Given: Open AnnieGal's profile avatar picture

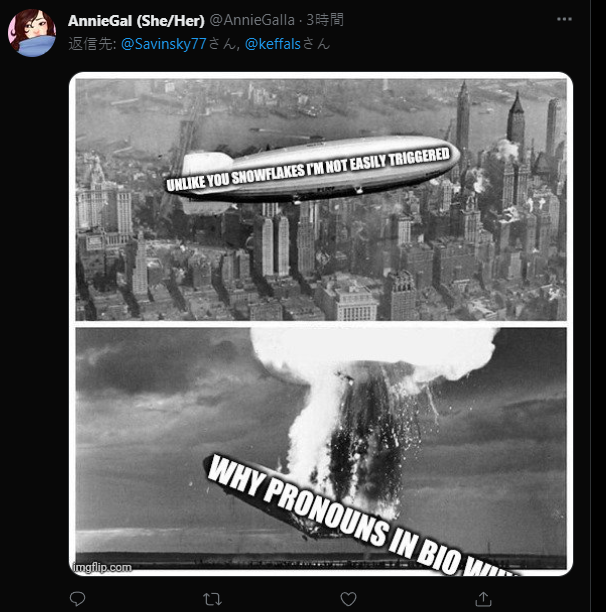Looking at the screenshot, I should point(32,33).
